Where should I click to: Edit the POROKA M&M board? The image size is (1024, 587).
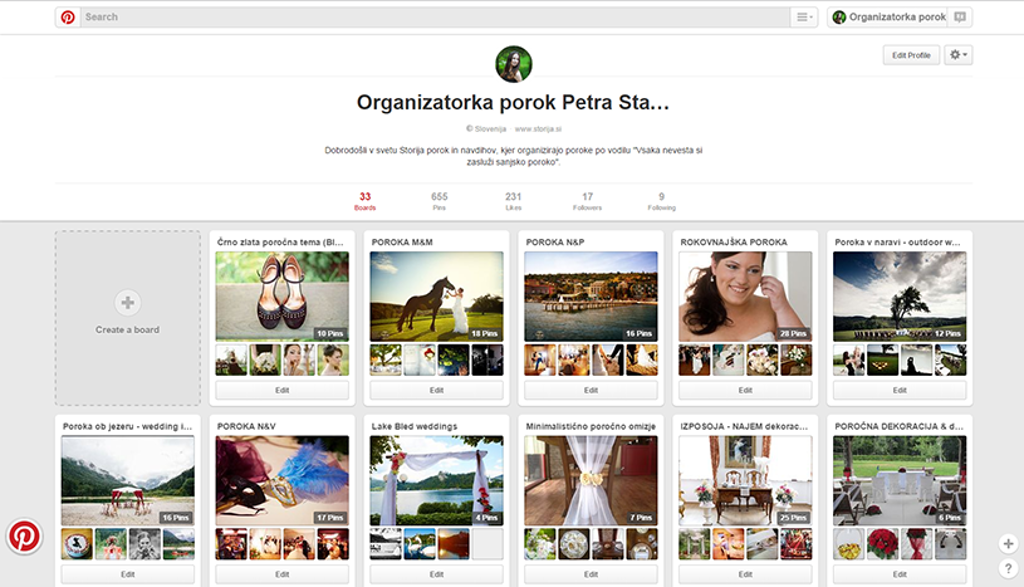pos(436,390)
